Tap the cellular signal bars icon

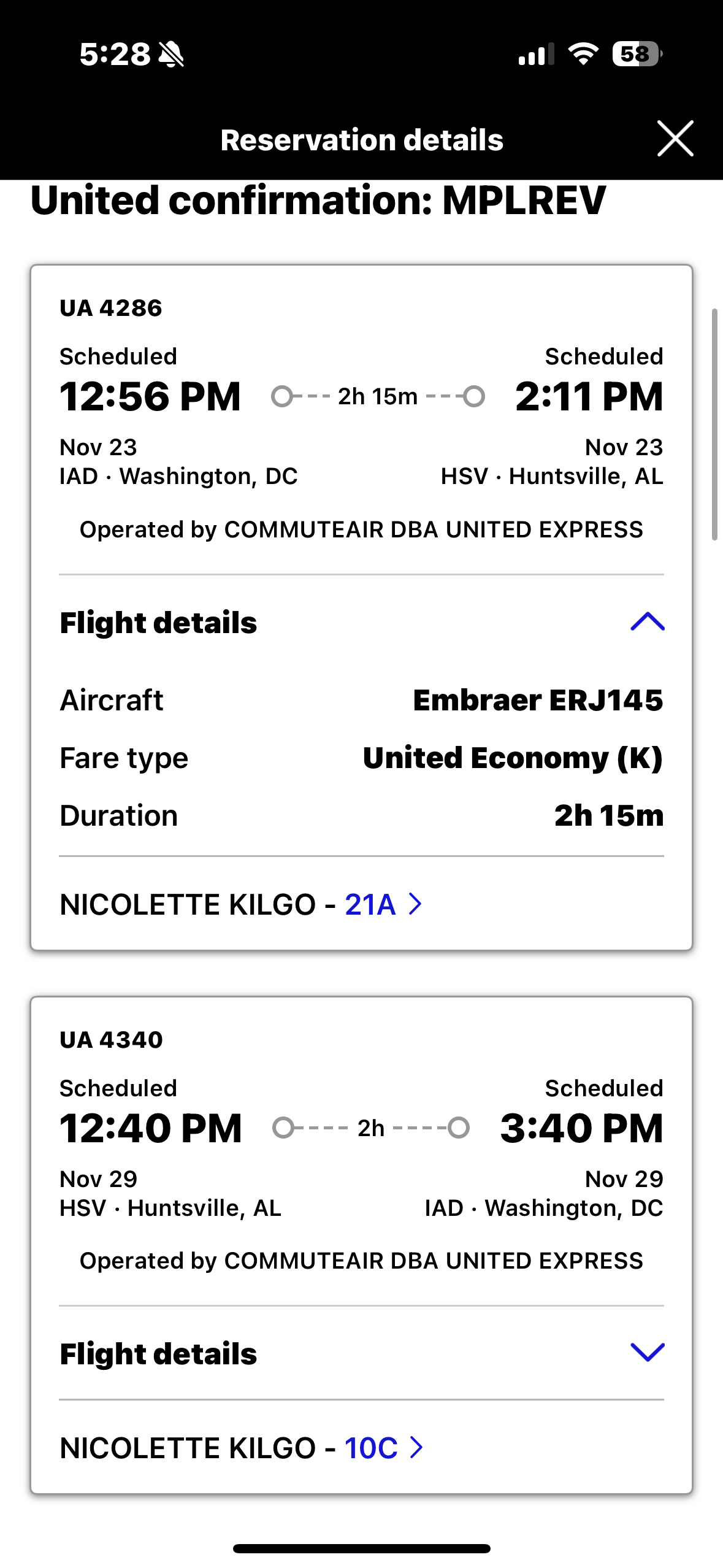click(536, 55)
